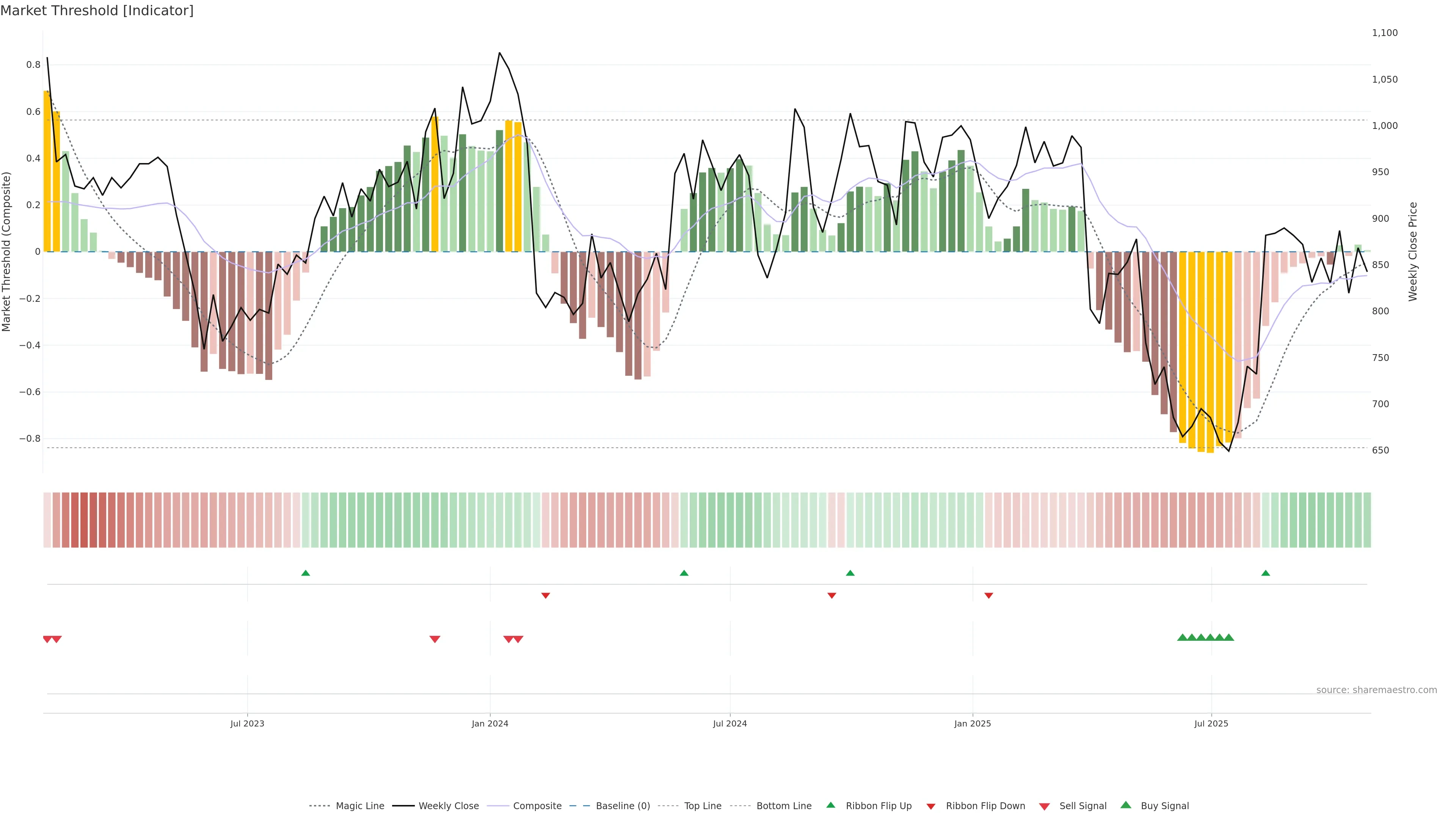Click the last green flip-up triangle after Jul 2025

click(1266, 573)
